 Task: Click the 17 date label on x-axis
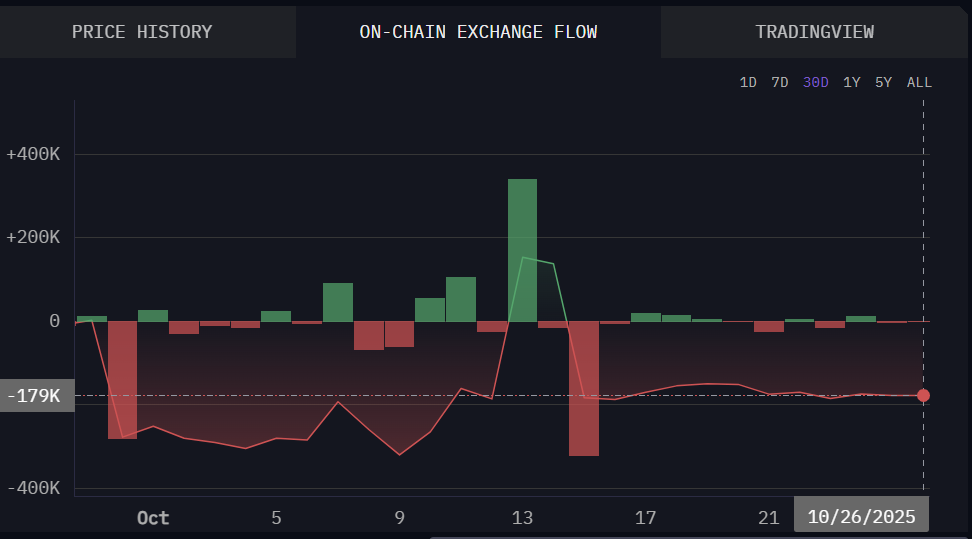645,518
